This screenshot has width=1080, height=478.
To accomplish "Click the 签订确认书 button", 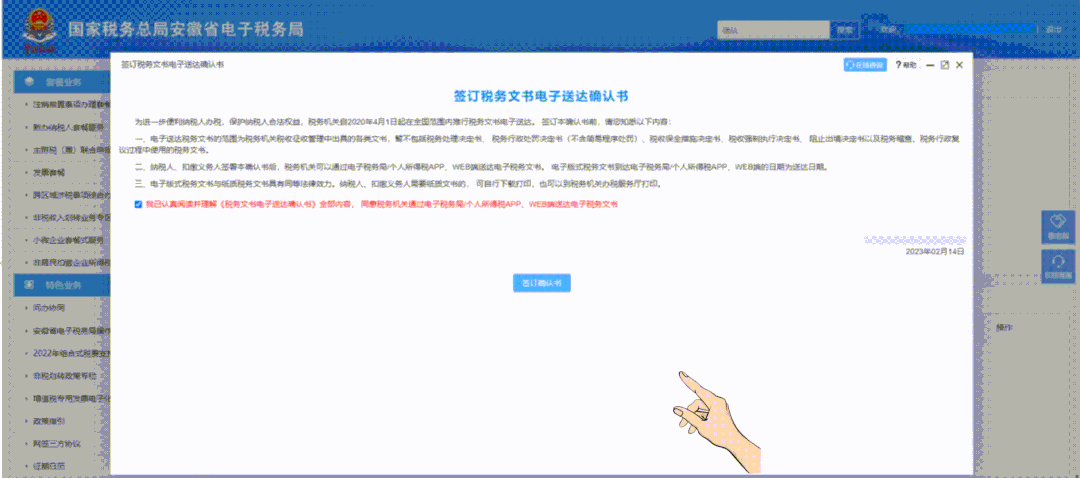I will coord(541,283).
